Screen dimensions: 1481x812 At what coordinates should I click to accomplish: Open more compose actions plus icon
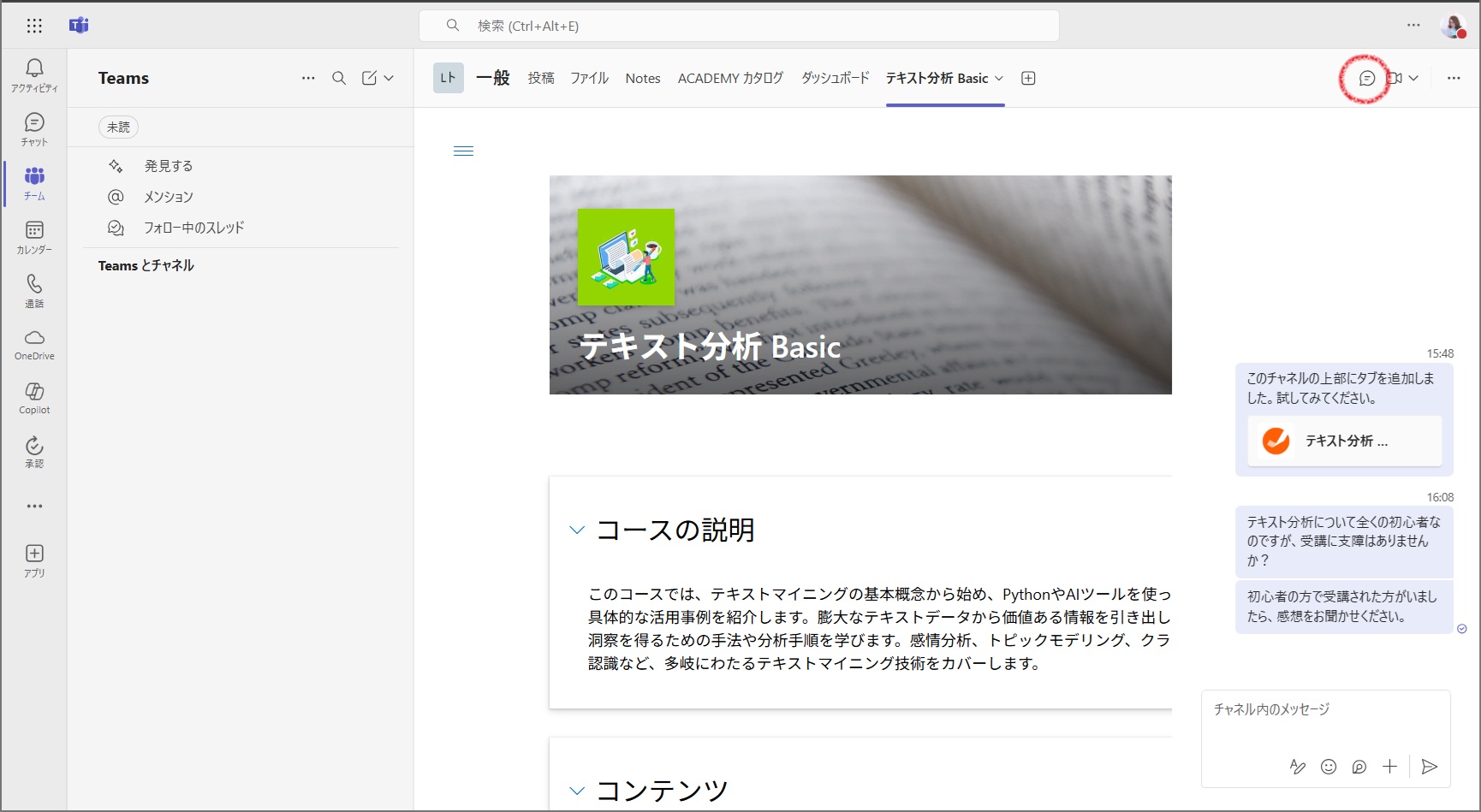[1390, 767]
